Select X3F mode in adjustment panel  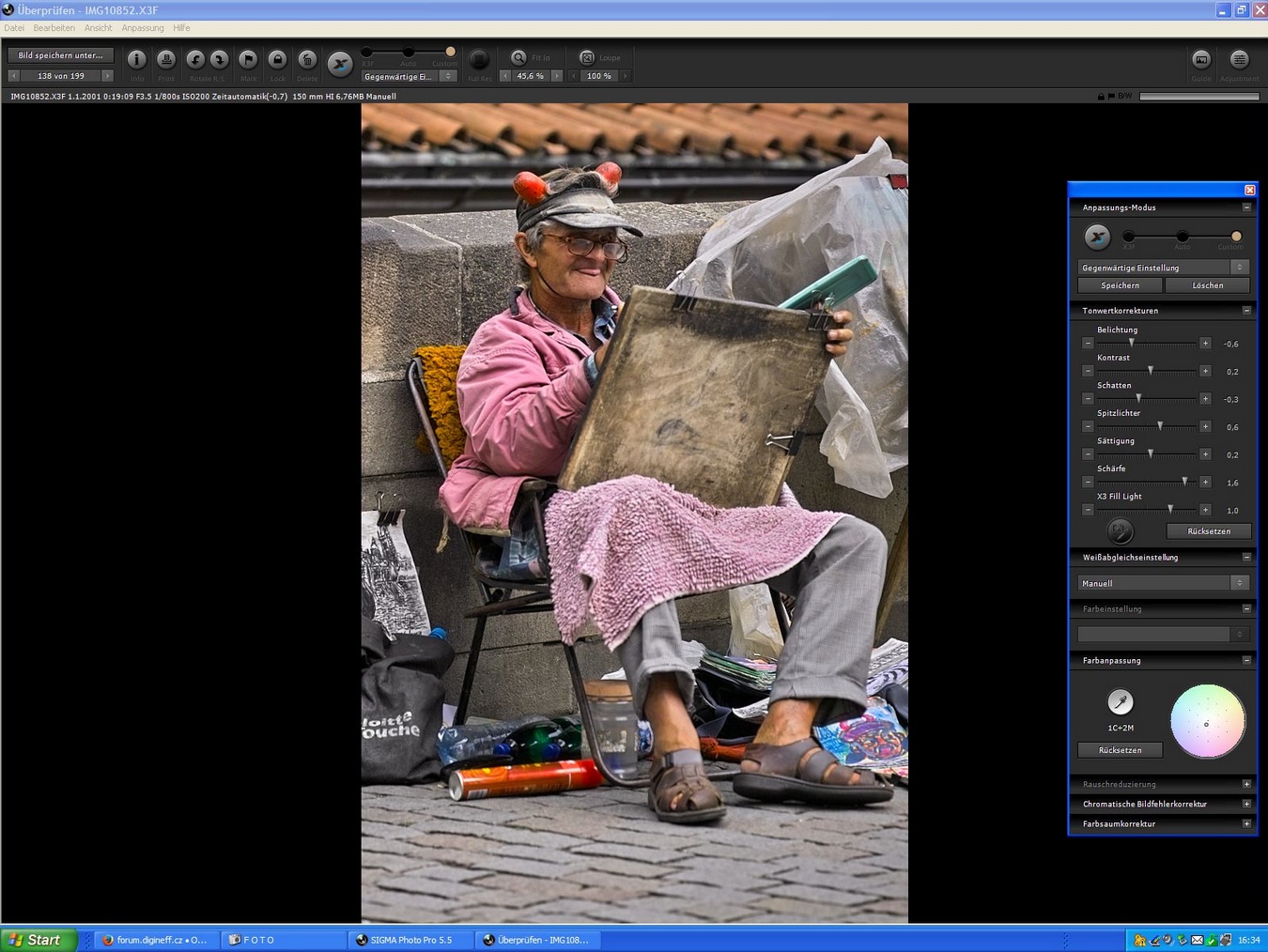click(1129, 237)
